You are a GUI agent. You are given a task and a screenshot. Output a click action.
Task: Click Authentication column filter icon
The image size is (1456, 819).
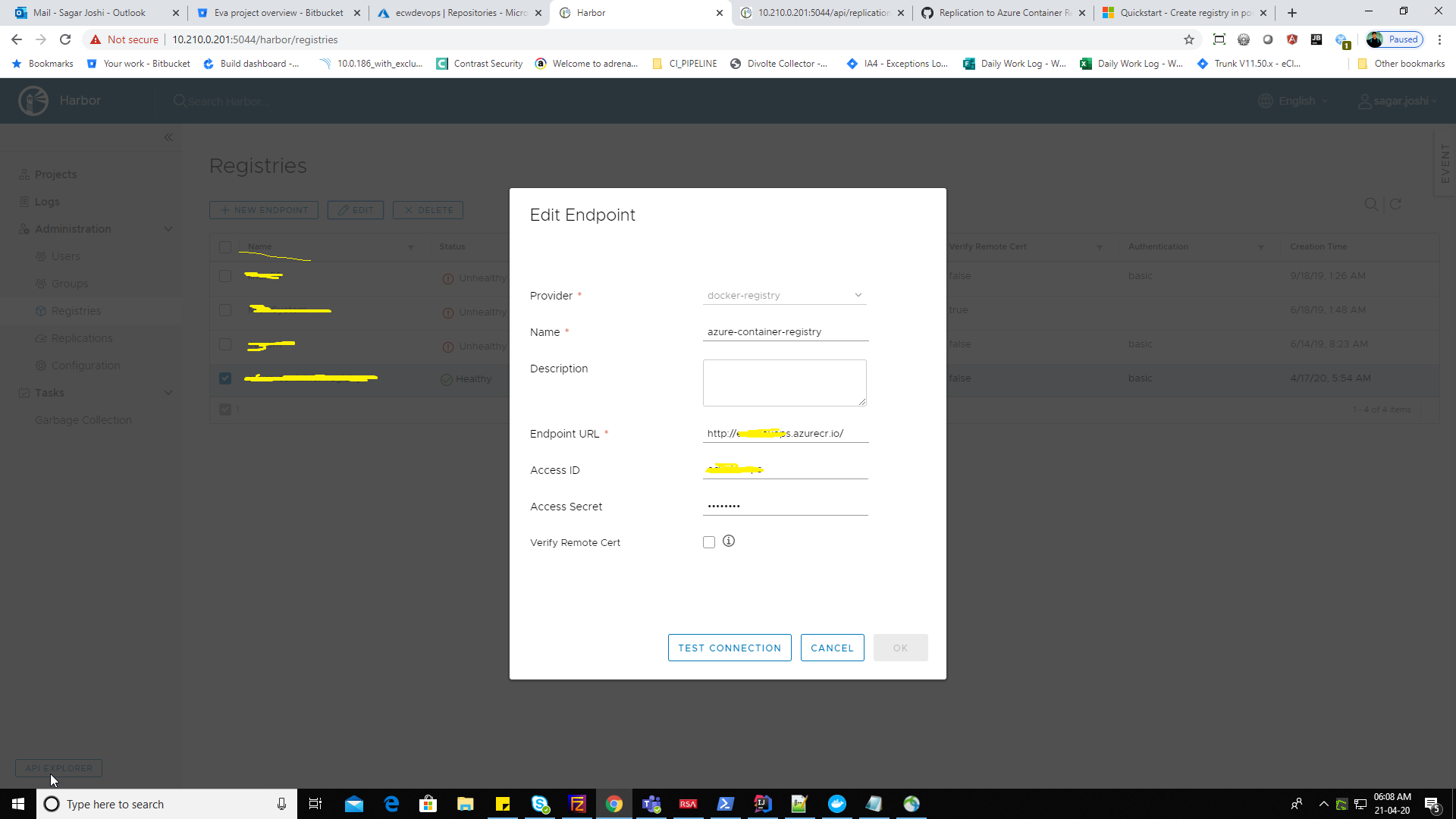pyautogui.click(x=1261, y=247)
